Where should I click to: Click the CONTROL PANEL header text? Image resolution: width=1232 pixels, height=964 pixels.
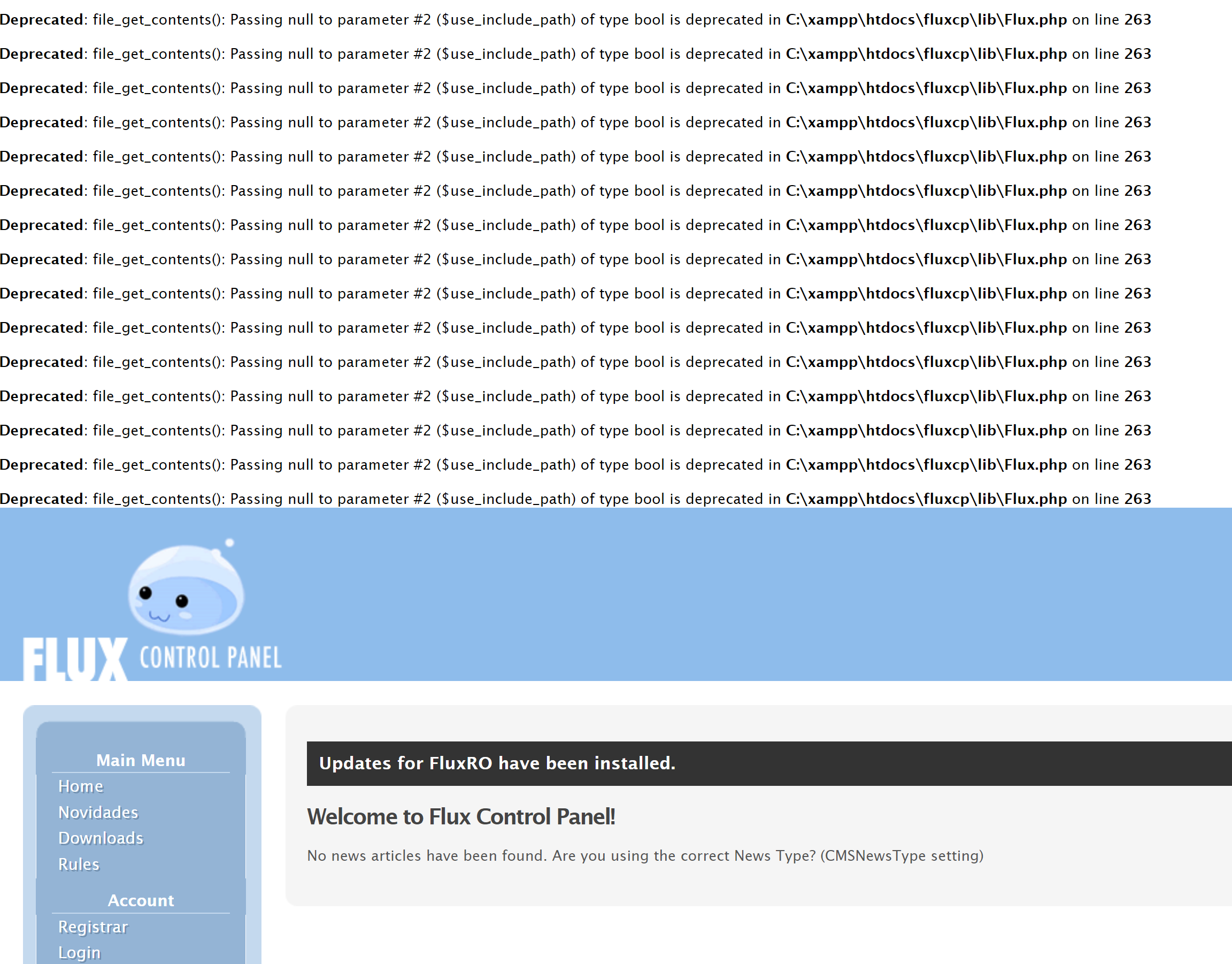point(210,658)
